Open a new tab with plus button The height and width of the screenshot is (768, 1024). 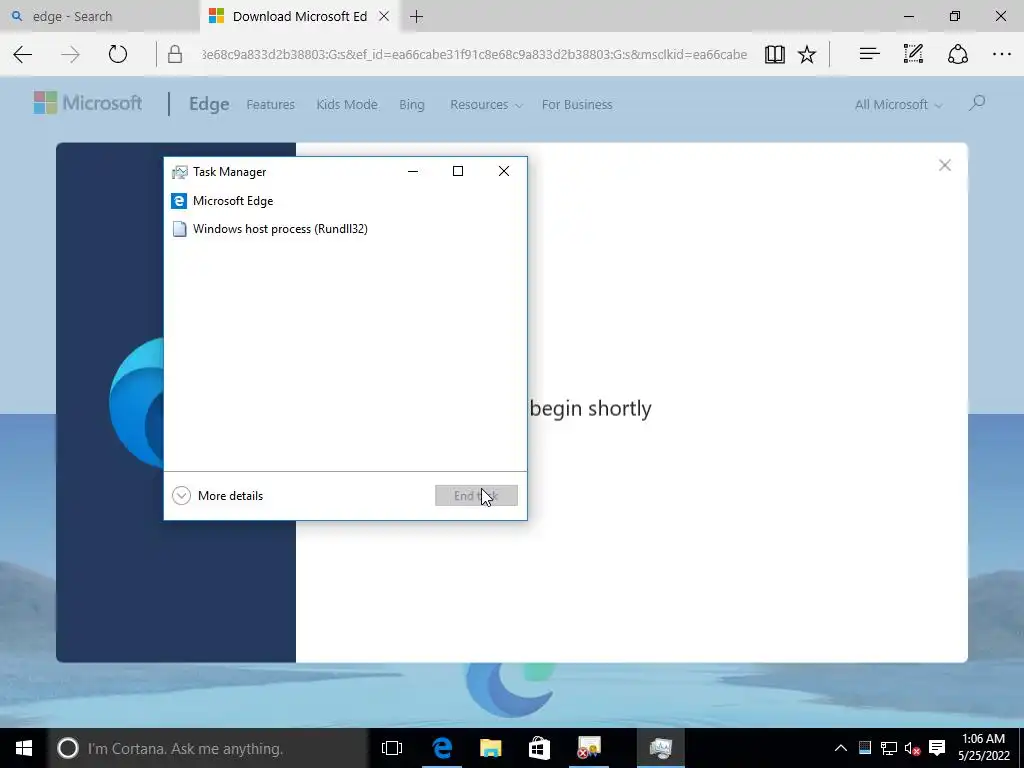click(416, 16)
